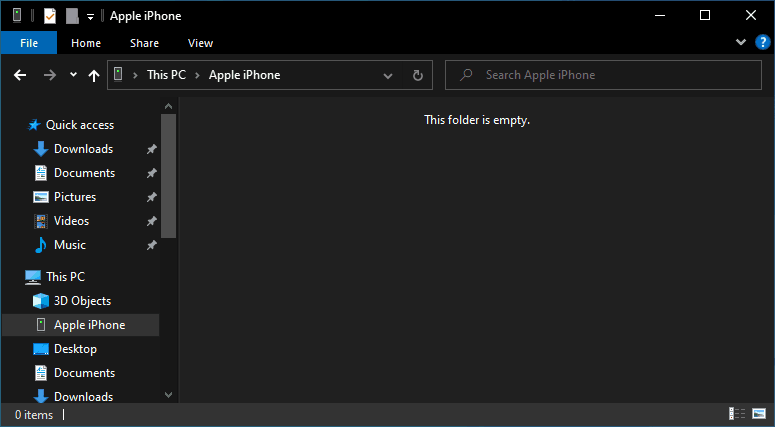Image resolution: width=775 pixels, height=427 pixels.
Task: Click the Desktop folder icon in sidebar
Action: 41,349
